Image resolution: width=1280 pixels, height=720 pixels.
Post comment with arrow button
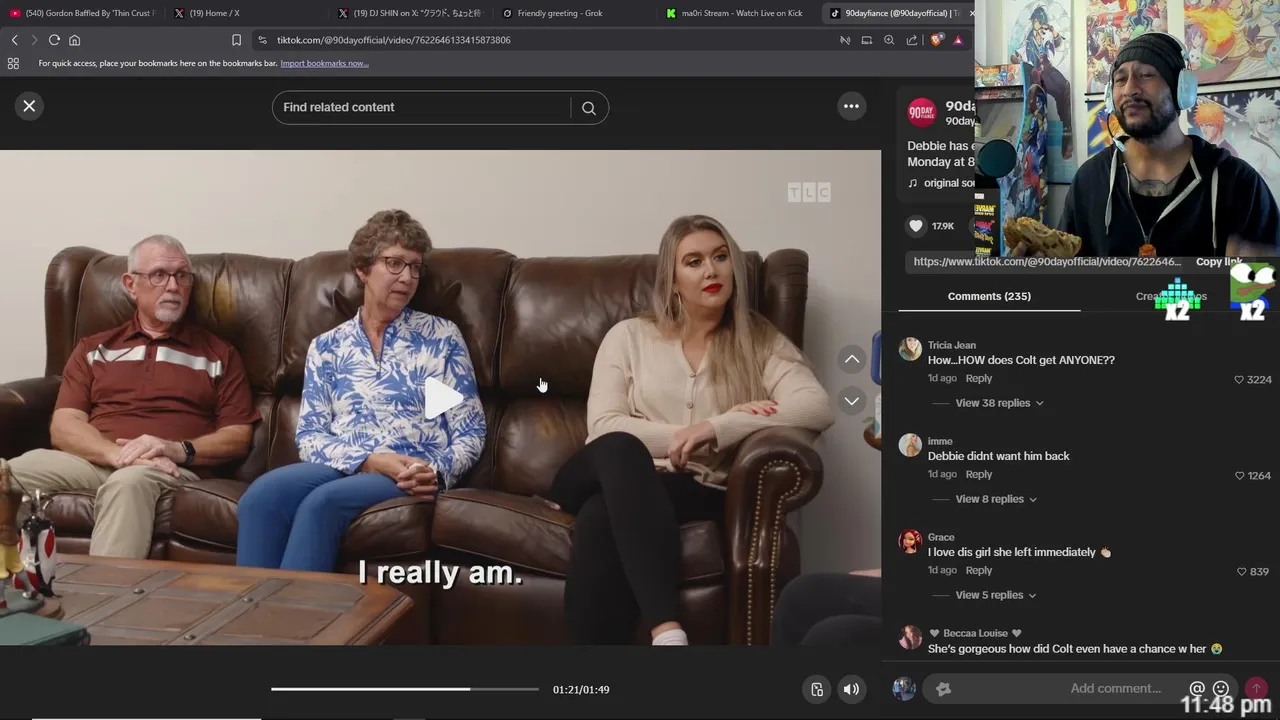pos(1256,688)
